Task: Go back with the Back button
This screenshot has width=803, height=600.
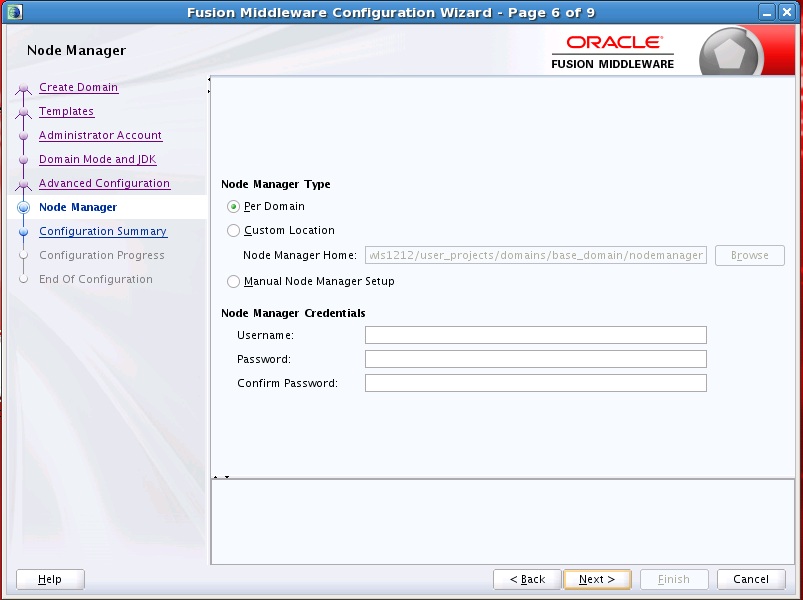Action: 527,580
